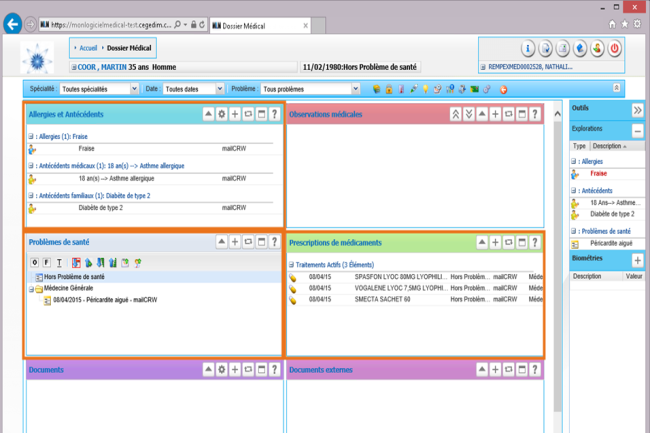Open the Spécialité dropdown
650x433 pixels.
pos(98,89)
